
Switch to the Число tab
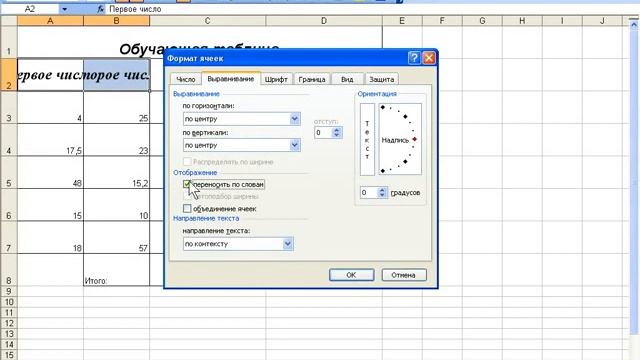(186, 79)
